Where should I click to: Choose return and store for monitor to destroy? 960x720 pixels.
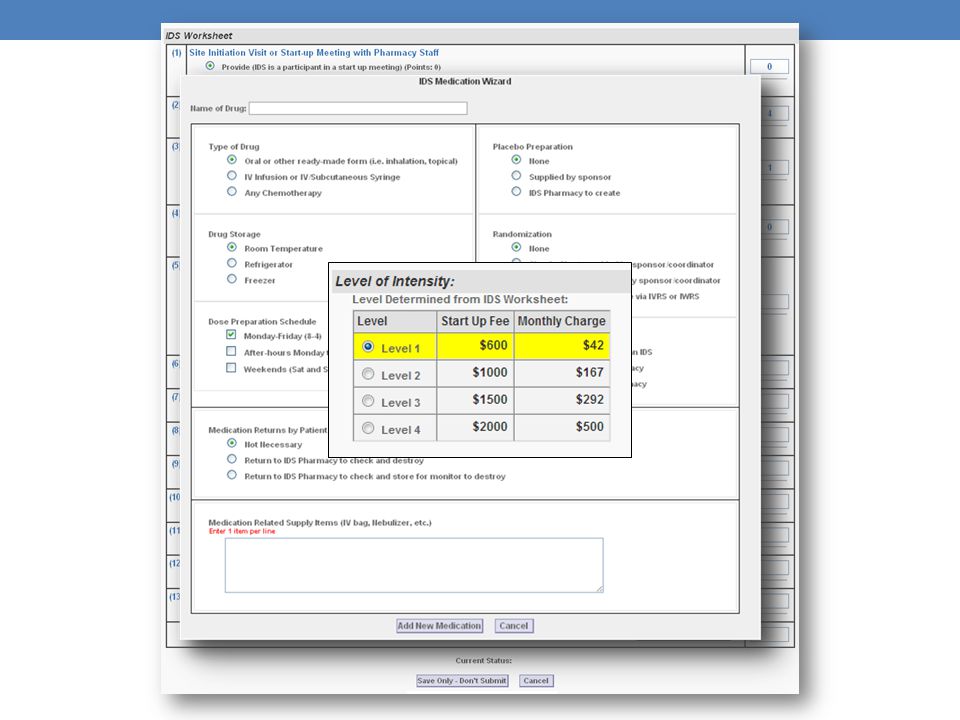coord(231,475)
